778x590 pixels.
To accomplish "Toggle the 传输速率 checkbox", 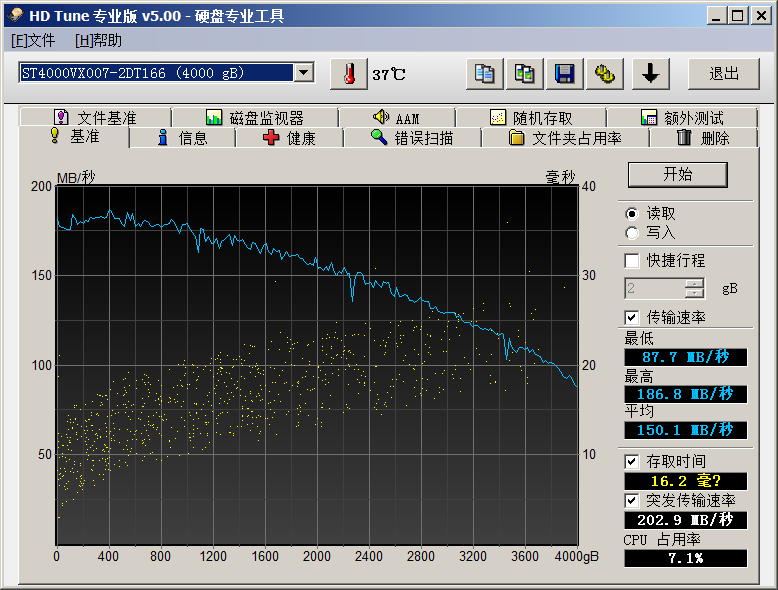I will point(632,317).
